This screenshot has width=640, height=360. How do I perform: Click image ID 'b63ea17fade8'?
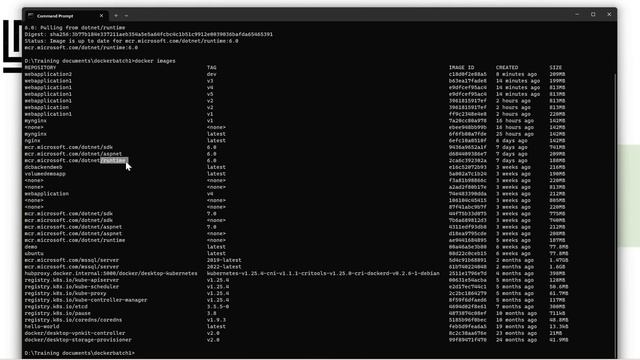click(468, 81)
